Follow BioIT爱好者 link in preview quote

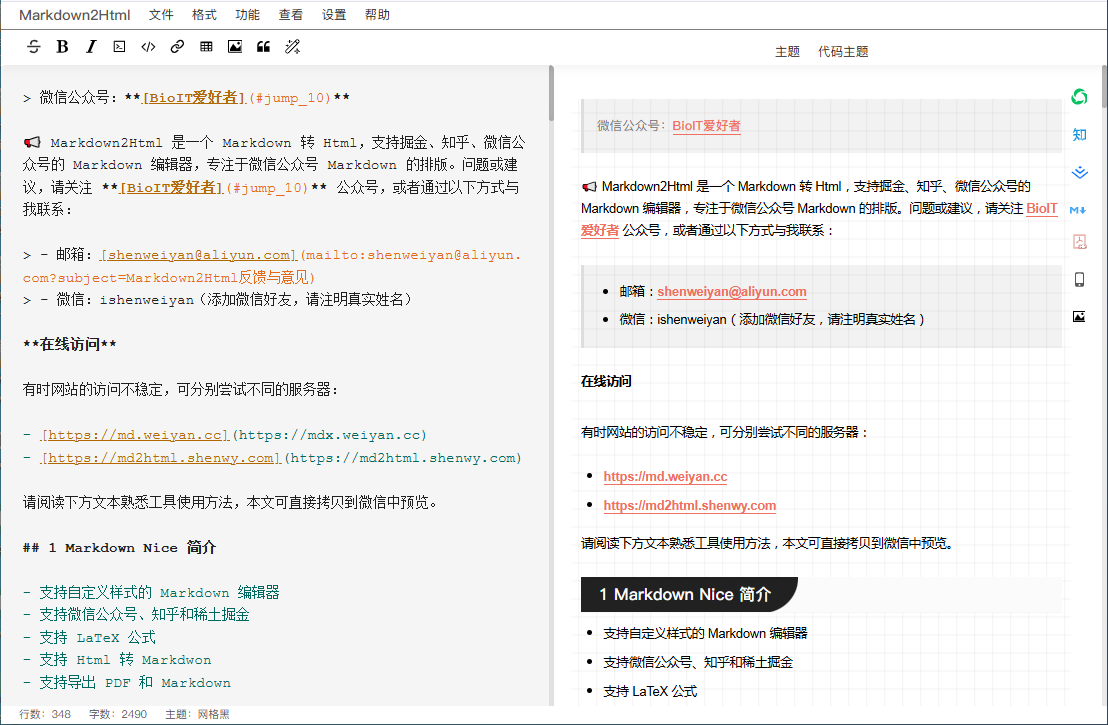click(x=706, y=126)
